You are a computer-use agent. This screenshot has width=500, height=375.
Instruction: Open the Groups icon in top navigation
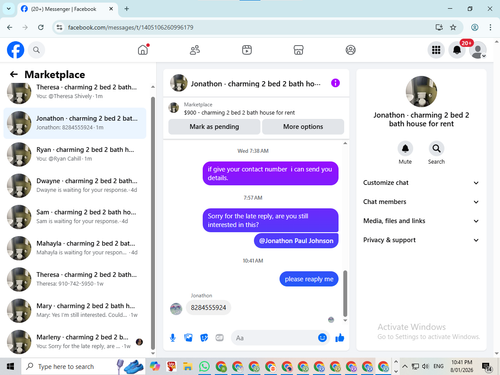350,50
